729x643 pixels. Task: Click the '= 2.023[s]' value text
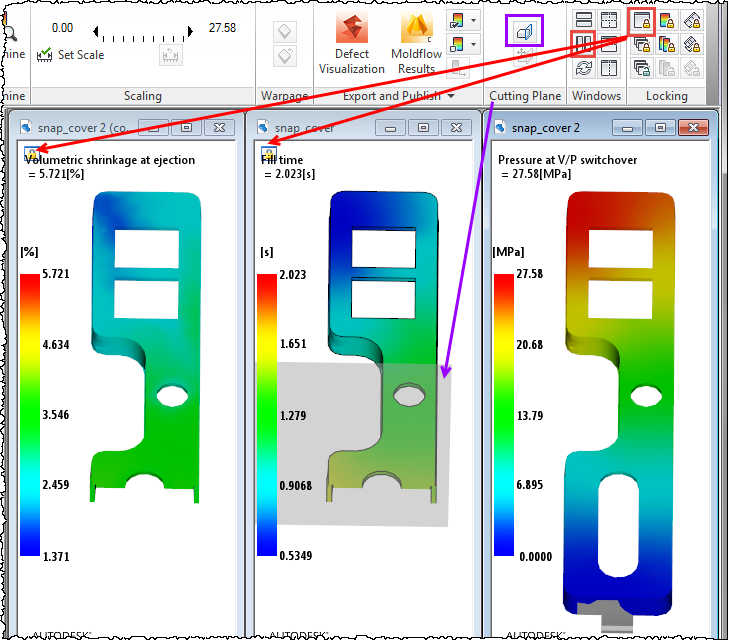(290, 174)
